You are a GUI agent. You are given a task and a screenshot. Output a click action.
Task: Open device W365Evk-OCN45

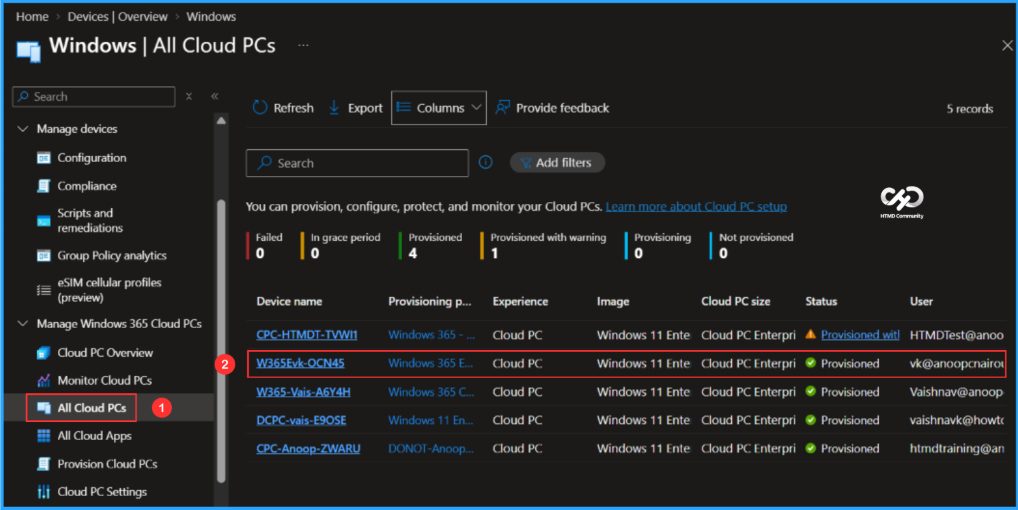[x=300, y=363]
